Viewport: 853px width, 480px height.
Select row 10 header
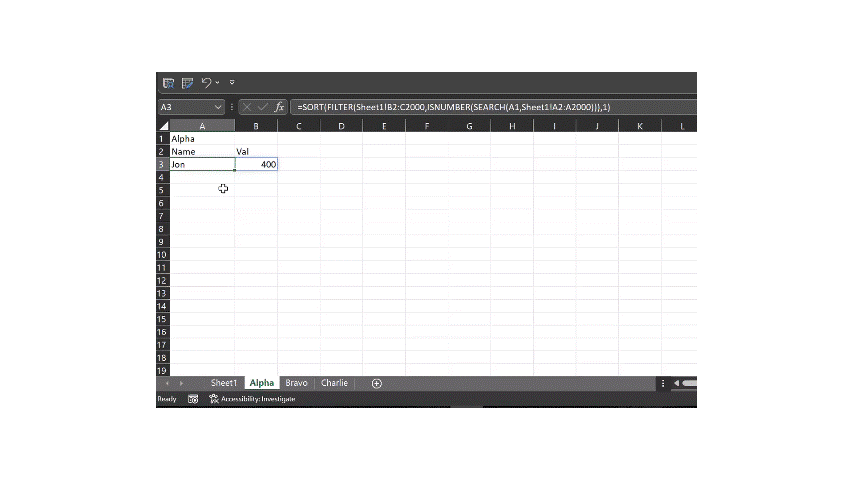tap(163, 255)
